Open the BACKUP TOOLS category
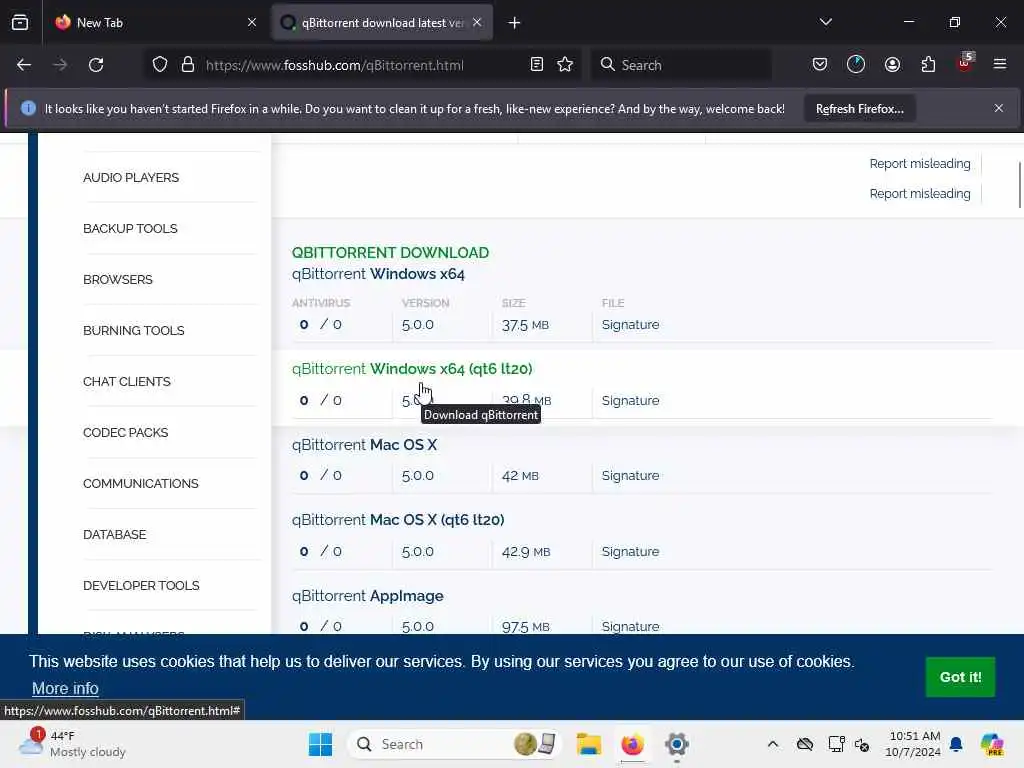 click(130, 229)
